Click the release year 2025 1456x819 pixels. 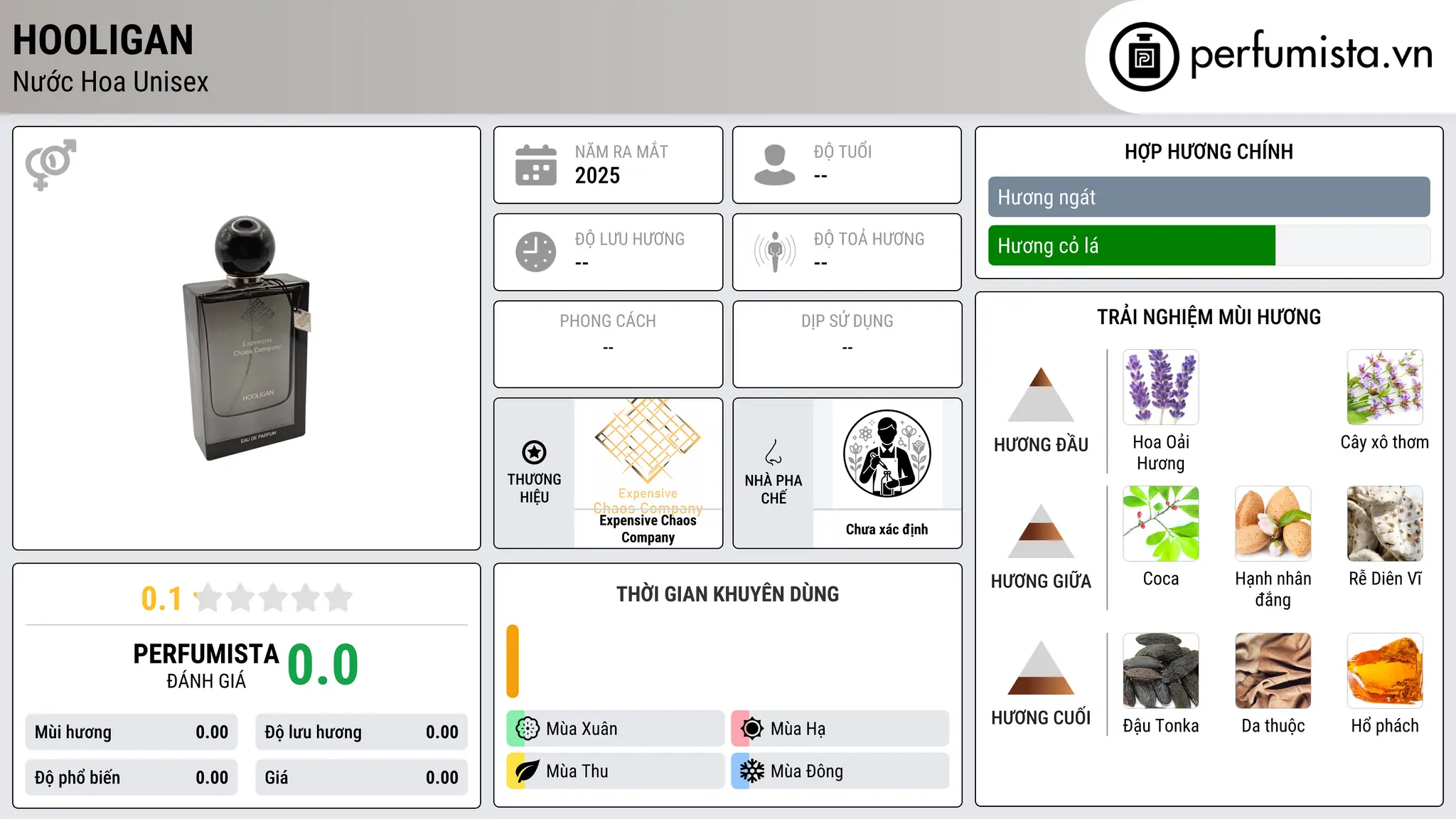[597, 176]
